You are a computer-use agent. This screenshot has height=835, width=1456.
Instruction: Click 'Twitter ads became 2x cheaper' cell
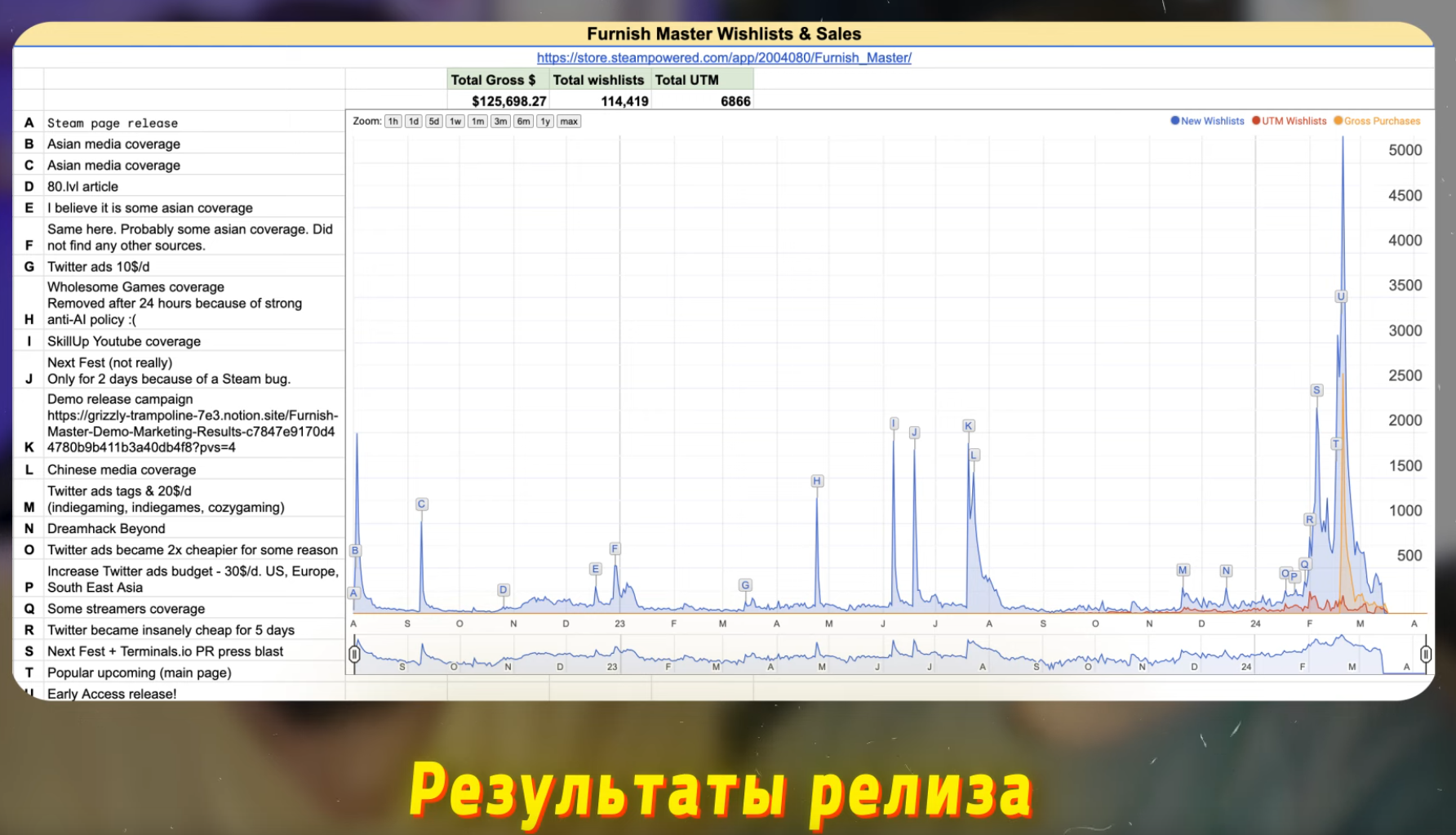pos(194,549)
